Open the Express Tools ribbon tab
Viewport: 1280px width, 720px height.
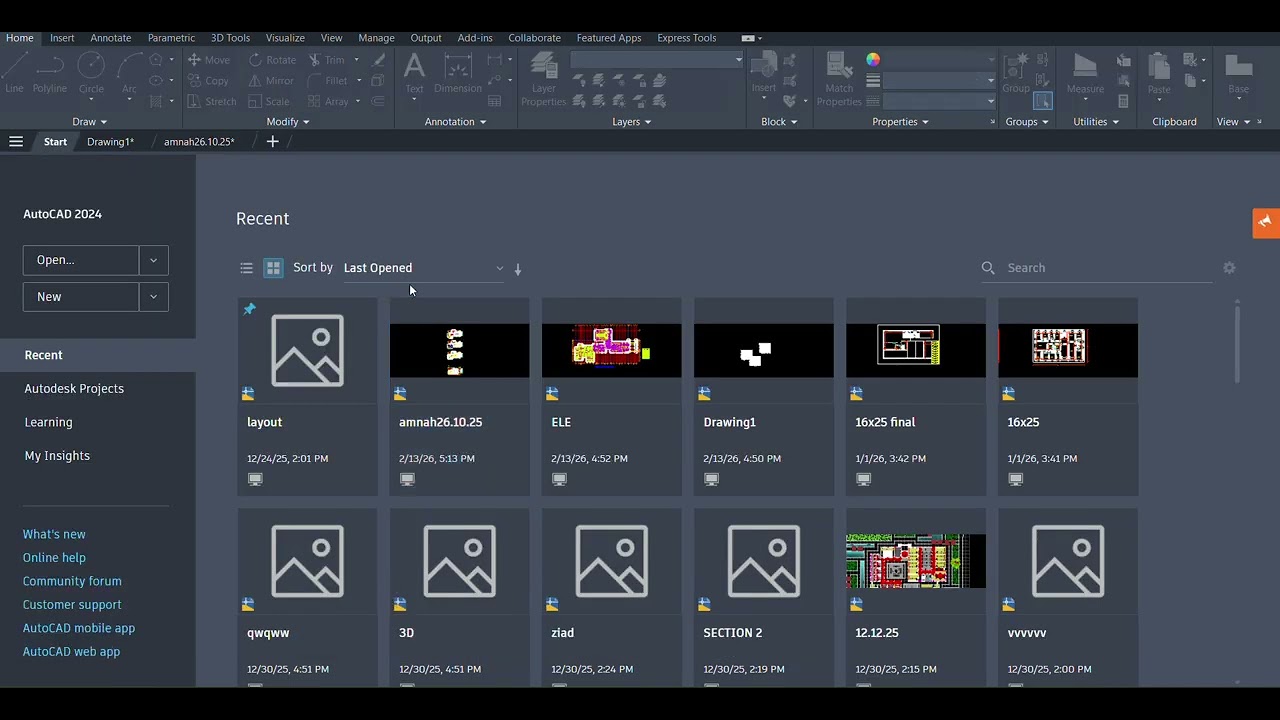click(687, 38)
